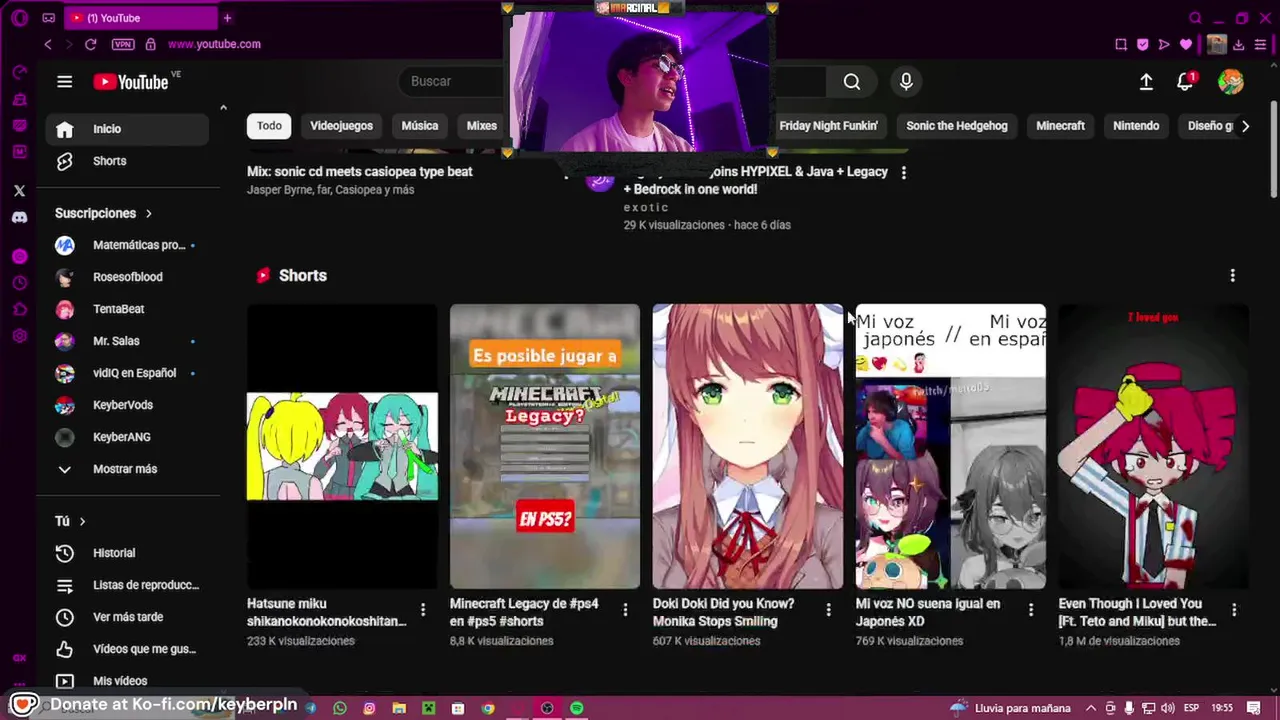Viewport: 1280px width, 720px height.
Task: Reload the page
Action: (x=90, y=44)
